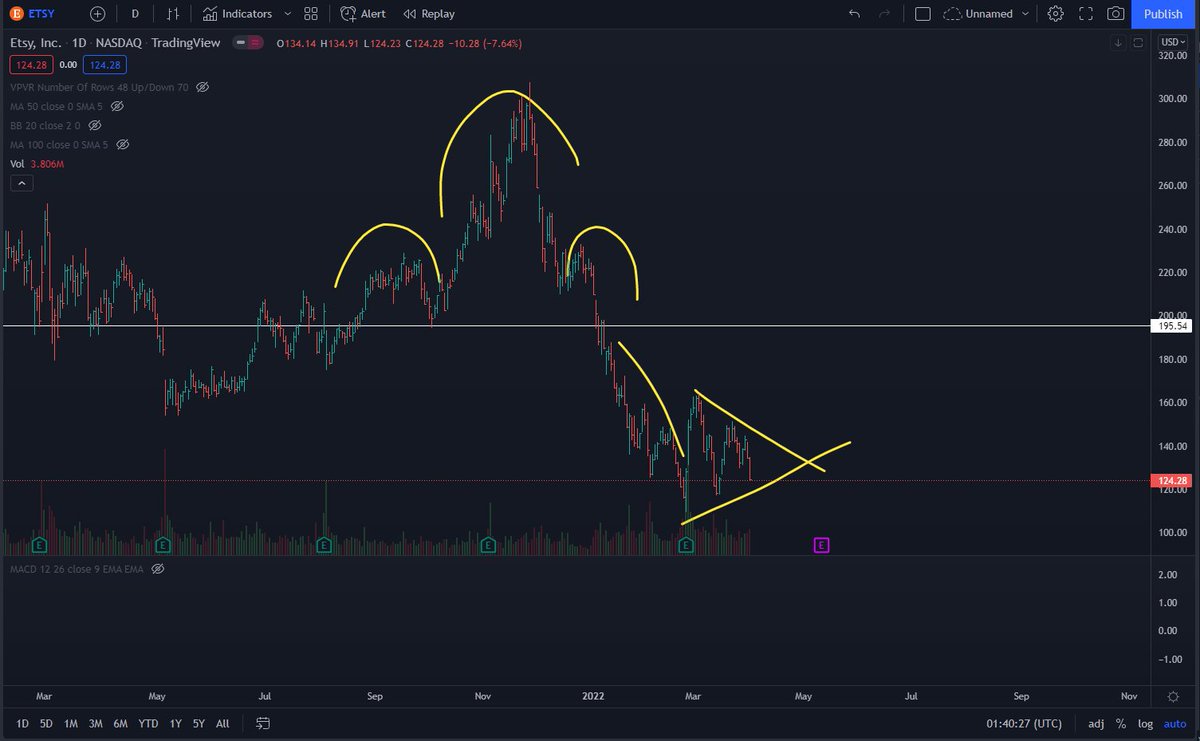Select the All date range
Viewport: 1200px width, 741px height.
pyautogui.click(x=222, y=723)
